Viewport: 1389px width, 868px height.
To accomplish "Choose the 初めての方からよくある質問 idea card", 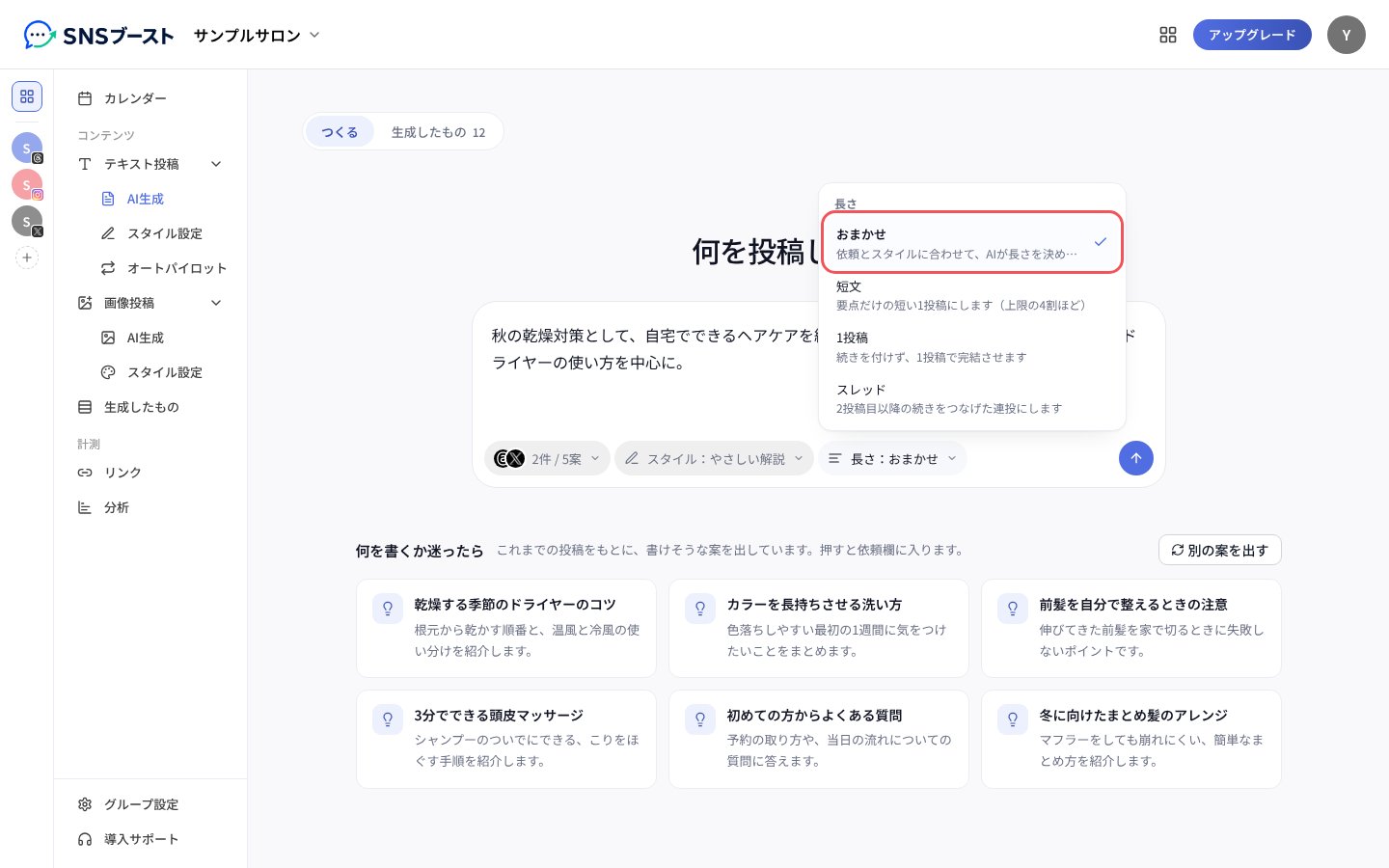I will [x=819, y=739].
